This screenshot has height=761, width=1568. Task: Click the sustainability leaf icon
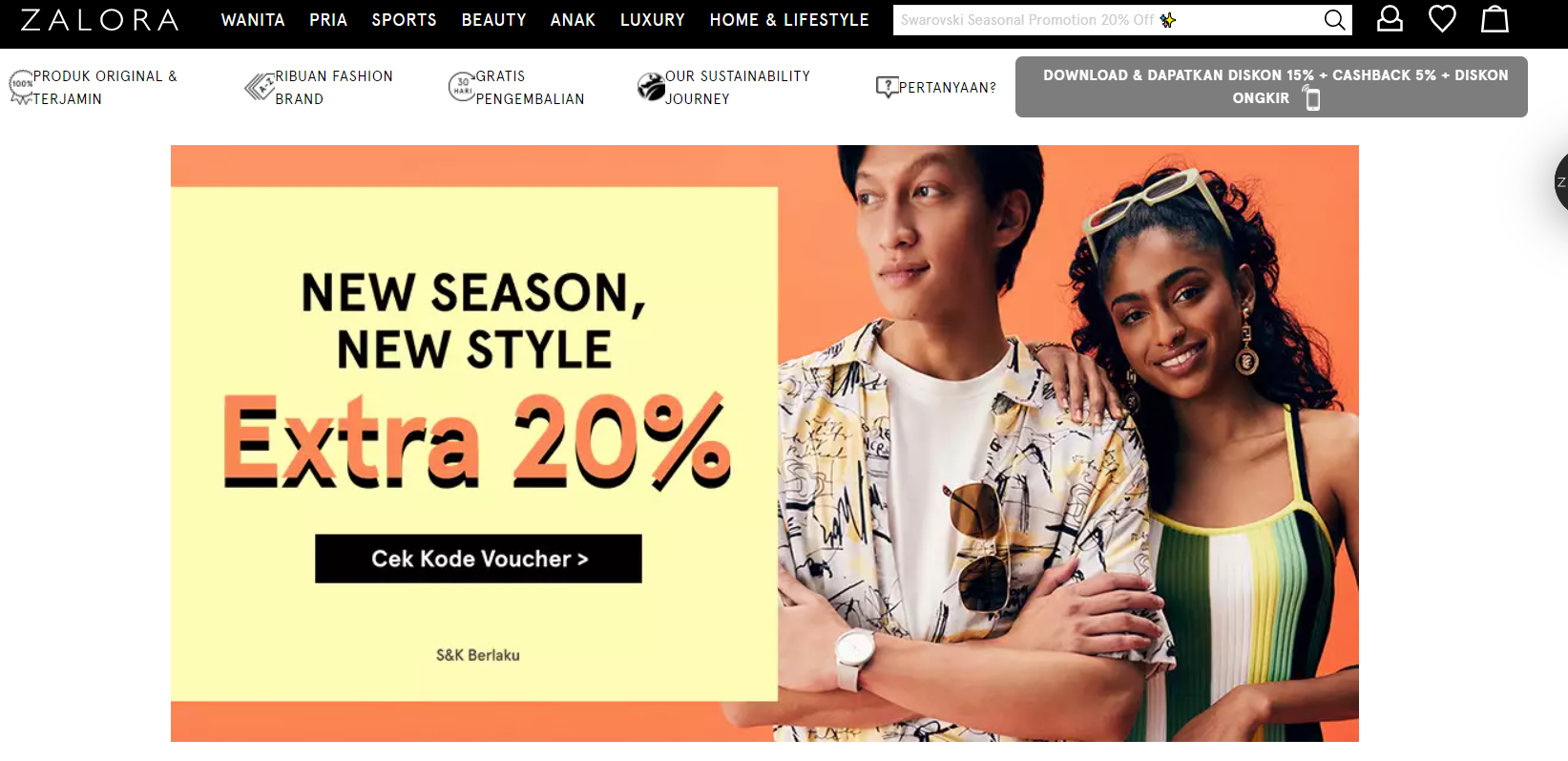click(x=651, y=87)
